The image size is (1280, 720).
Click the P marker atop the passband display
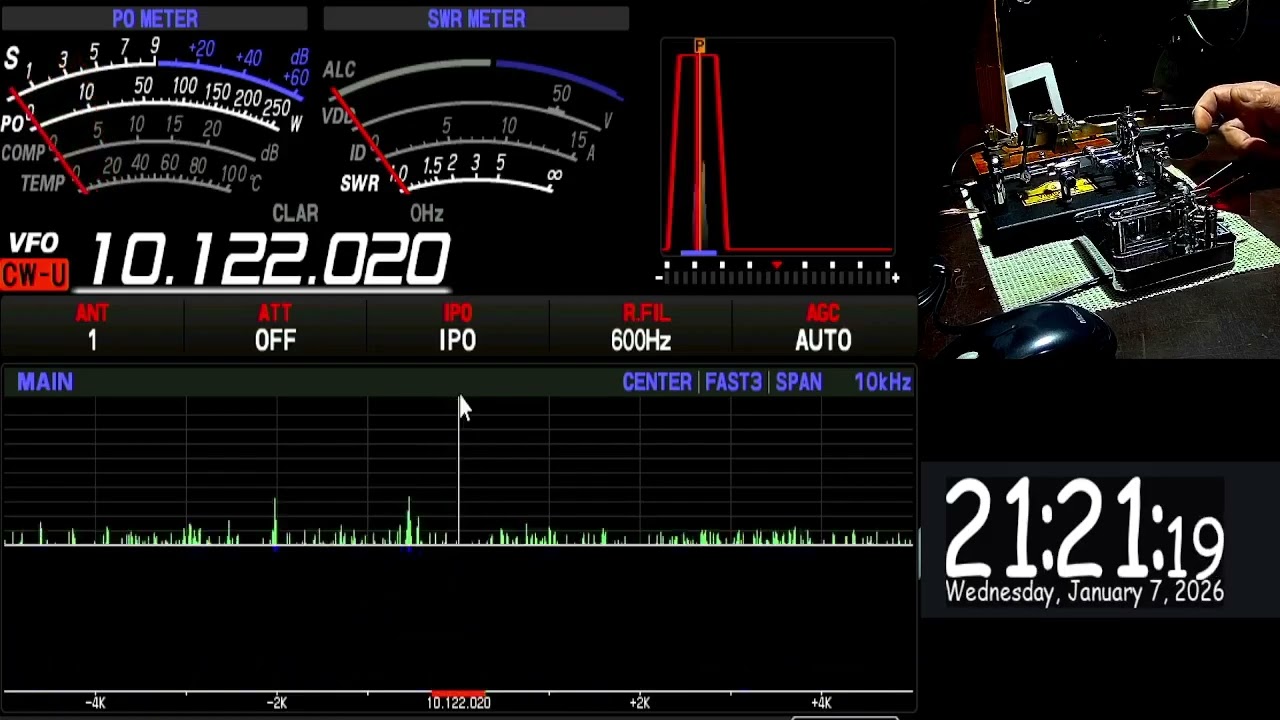(699, 46)
